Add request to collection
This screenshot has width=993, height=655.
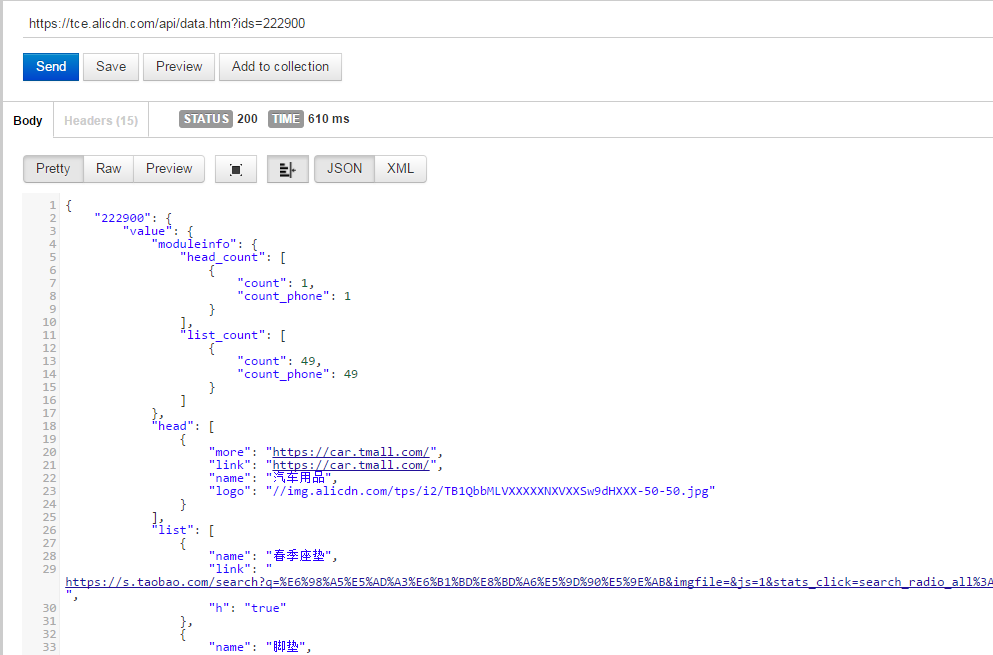[x=280, y=67]
